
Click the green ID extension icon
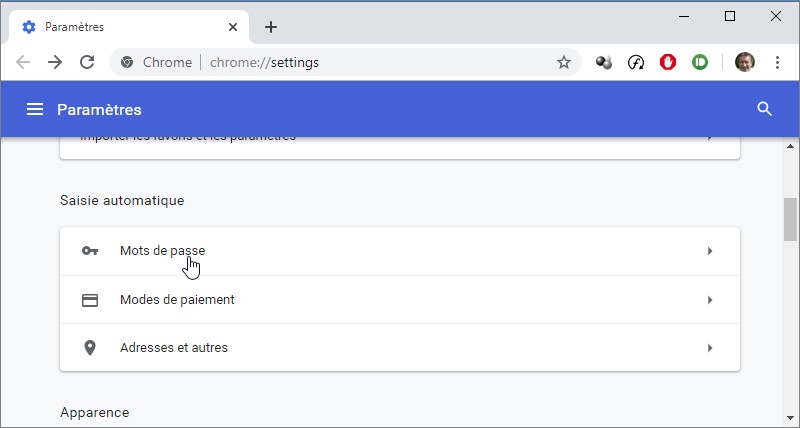[700, 62]
